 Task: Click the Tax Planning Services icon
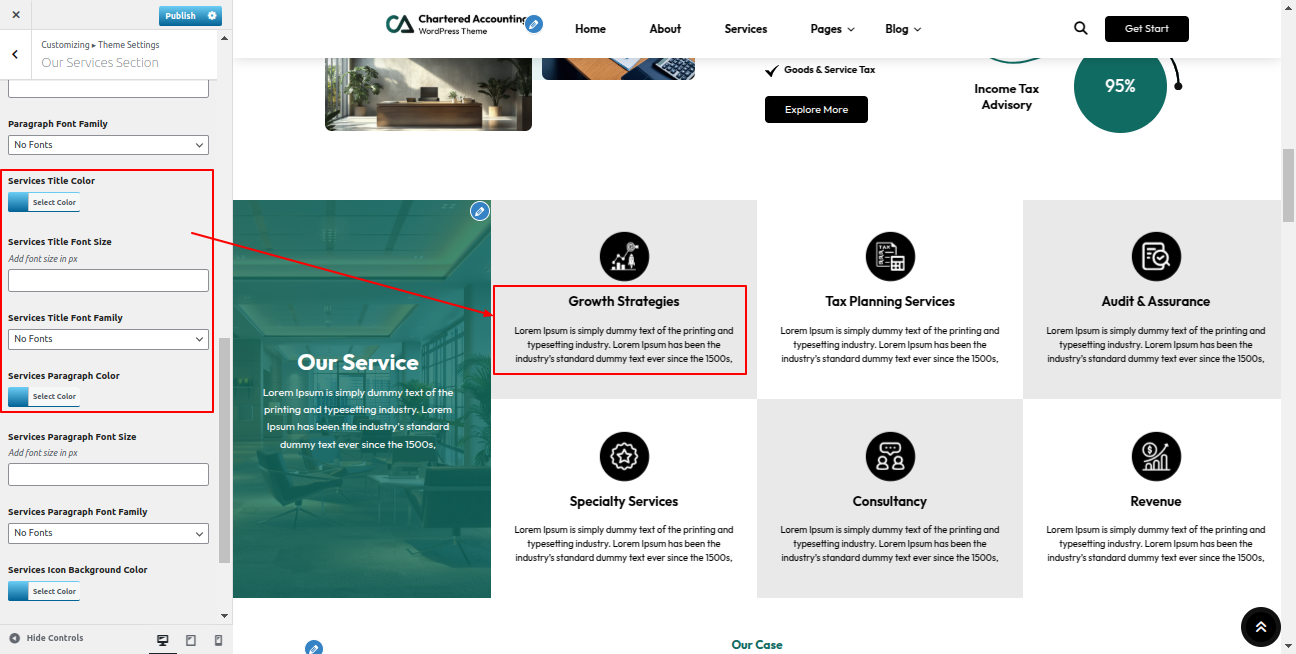[x=890, y=257]
